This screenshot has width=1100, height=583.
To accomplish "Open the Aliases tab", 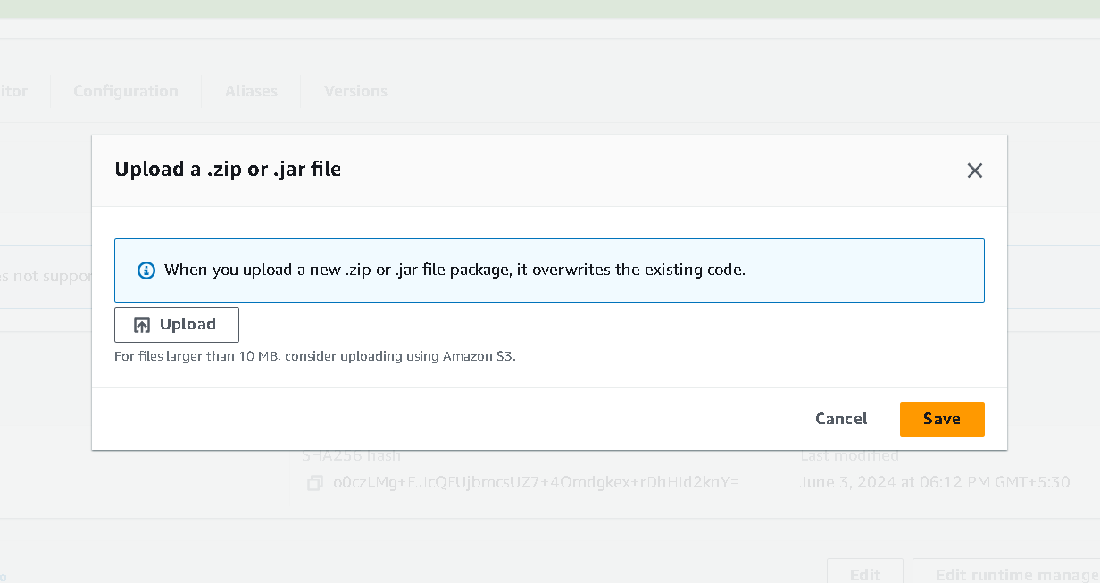I will [251, 91].
